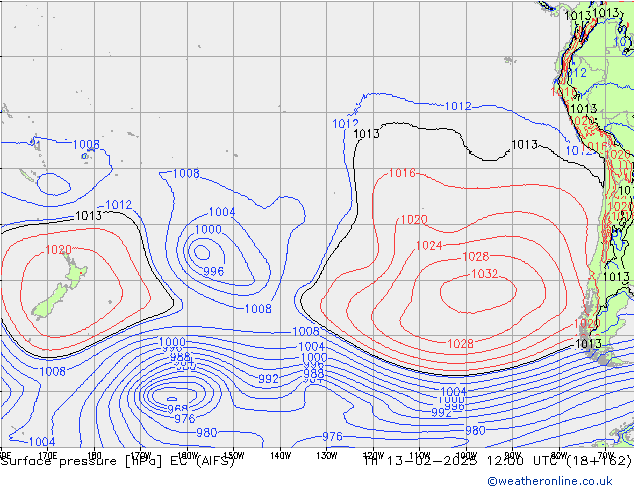Click the 170E longitude axis label

pos(47,456)
